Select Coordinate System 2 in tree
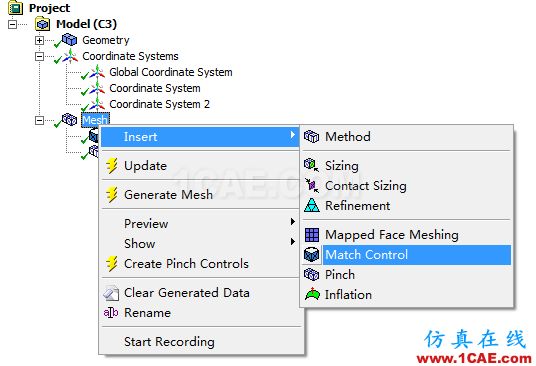This screenshot has height=366, width=536. [x=159, y=104]
